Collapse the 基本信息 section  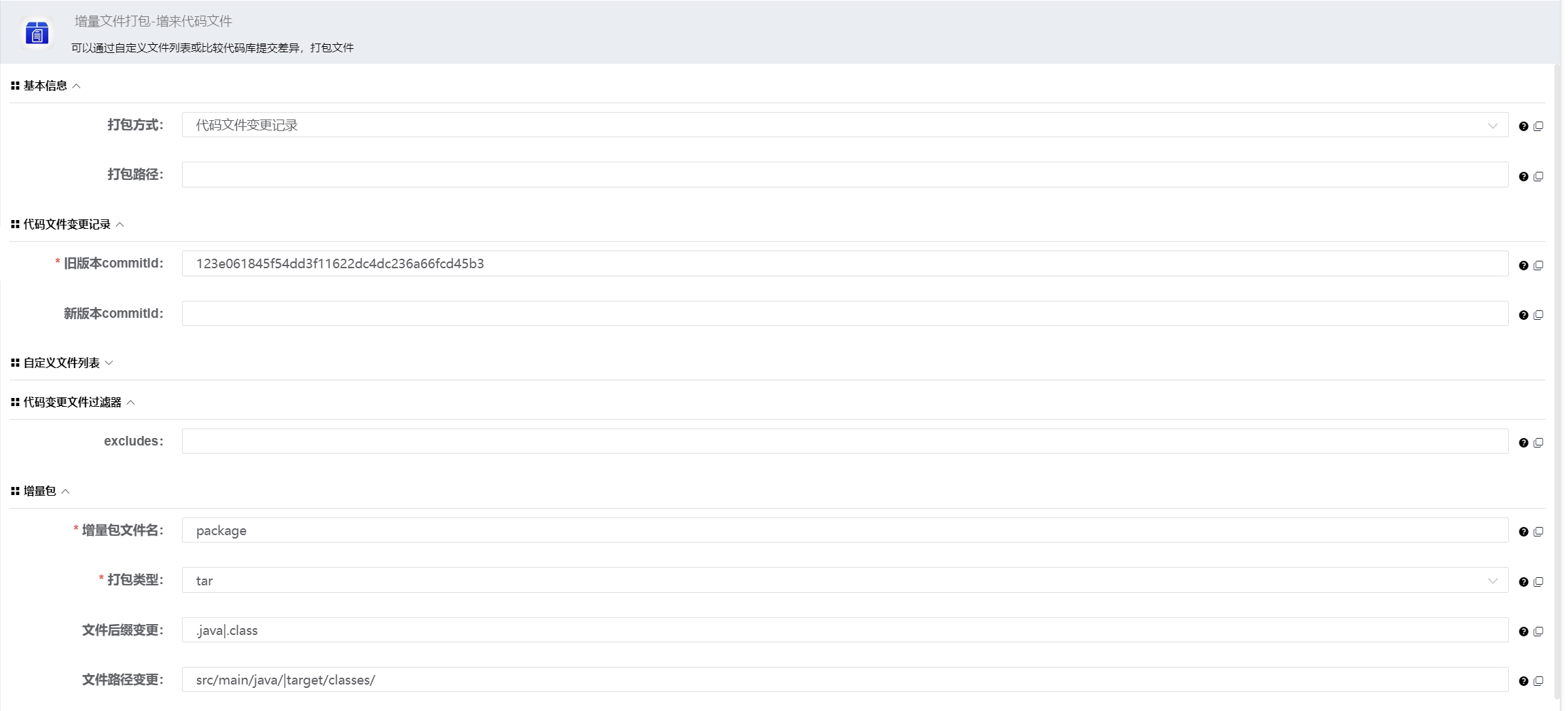(77, 86)
